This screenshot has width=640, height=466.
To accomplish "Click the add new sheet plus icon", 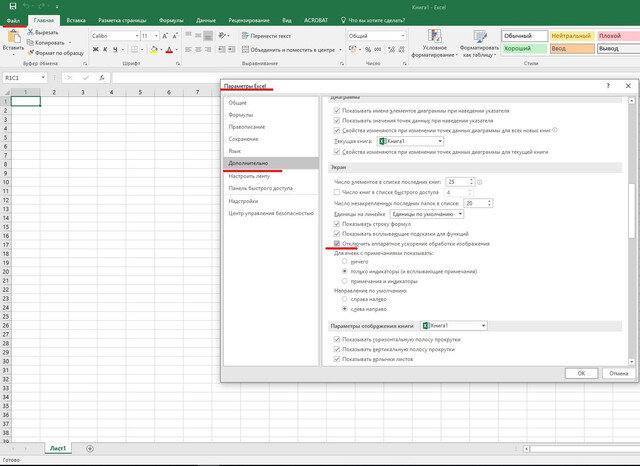I will click(90, 448).
